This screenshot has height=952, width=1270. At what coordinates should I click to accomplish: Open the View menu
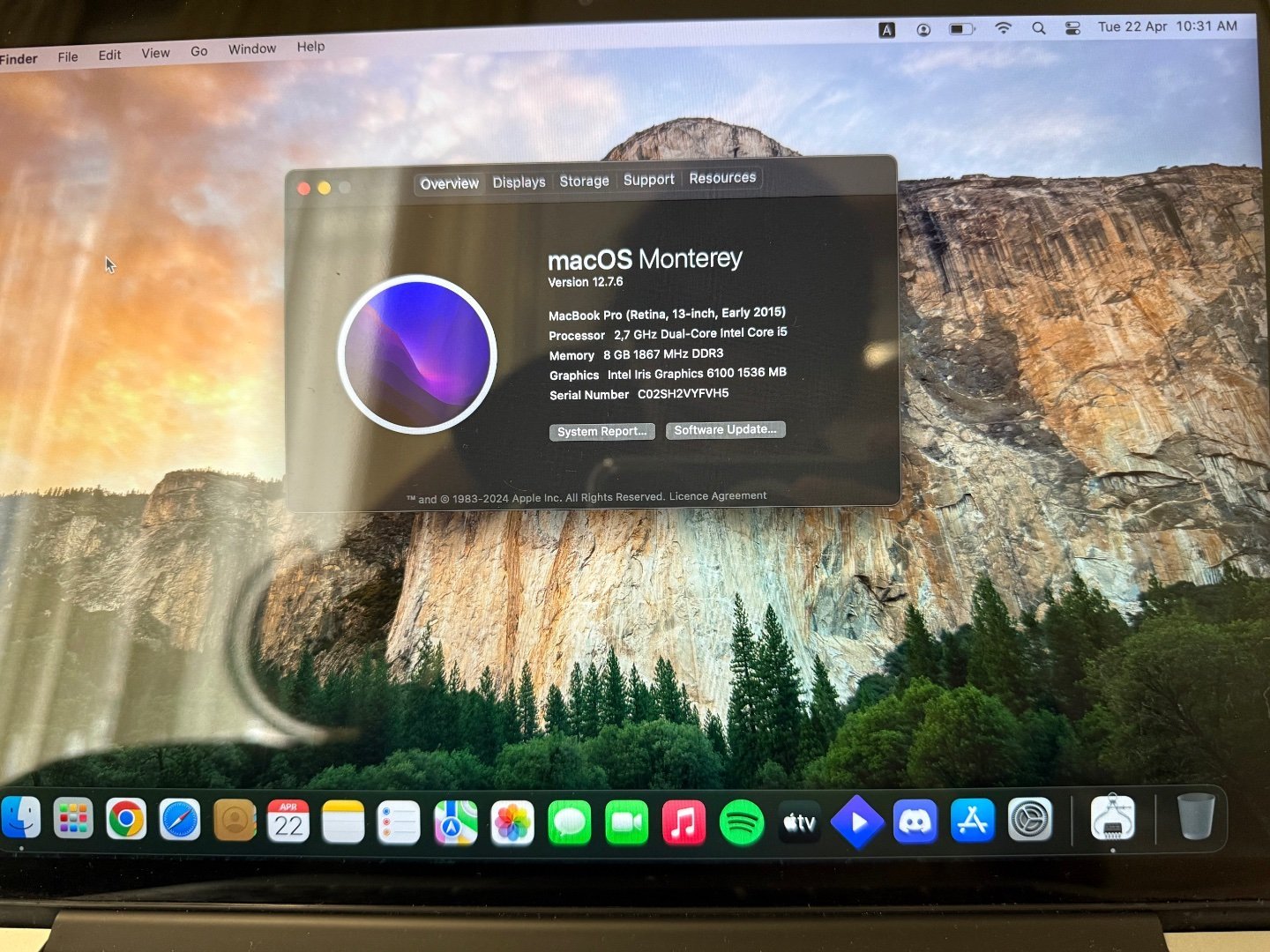coord(155,53)
